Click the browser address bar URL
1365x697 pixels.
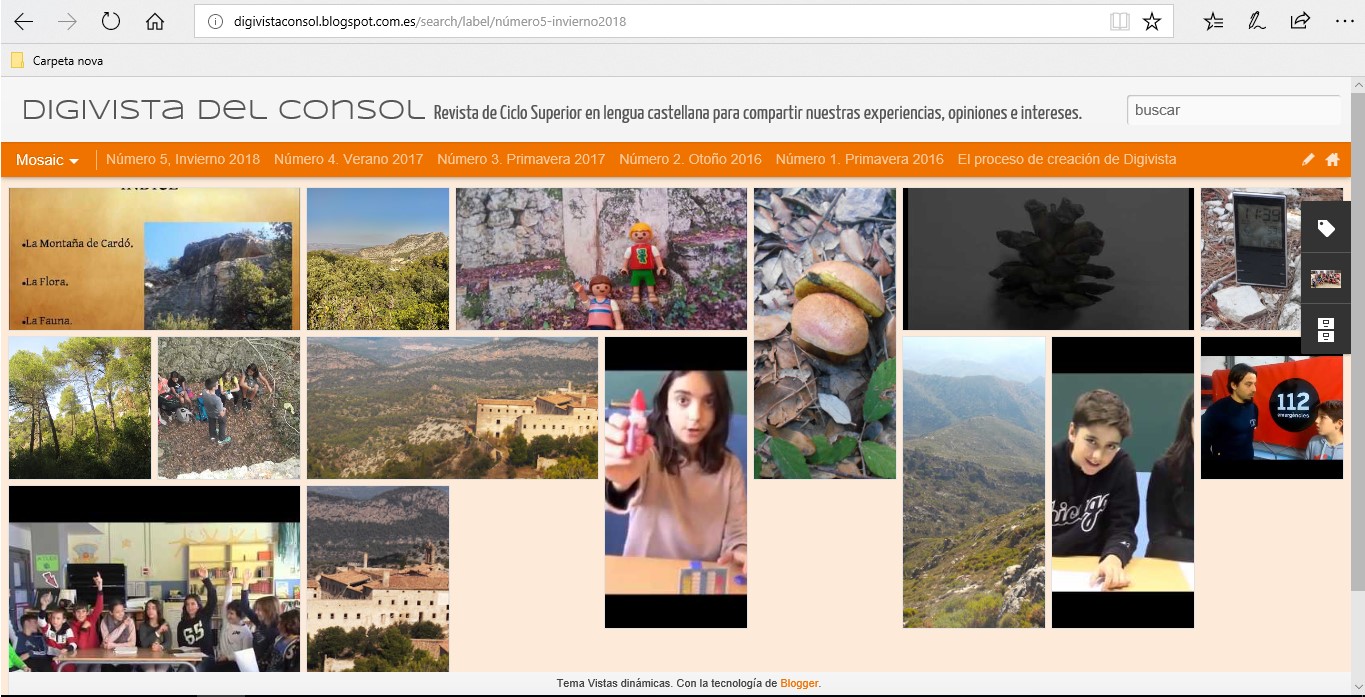click(x=430, y=21)
